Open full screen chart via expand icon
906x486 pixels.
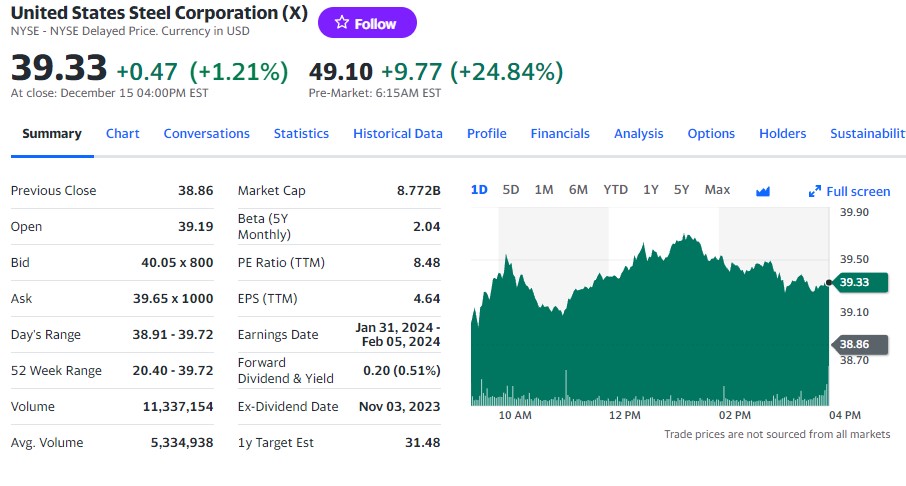pos(814,192)
